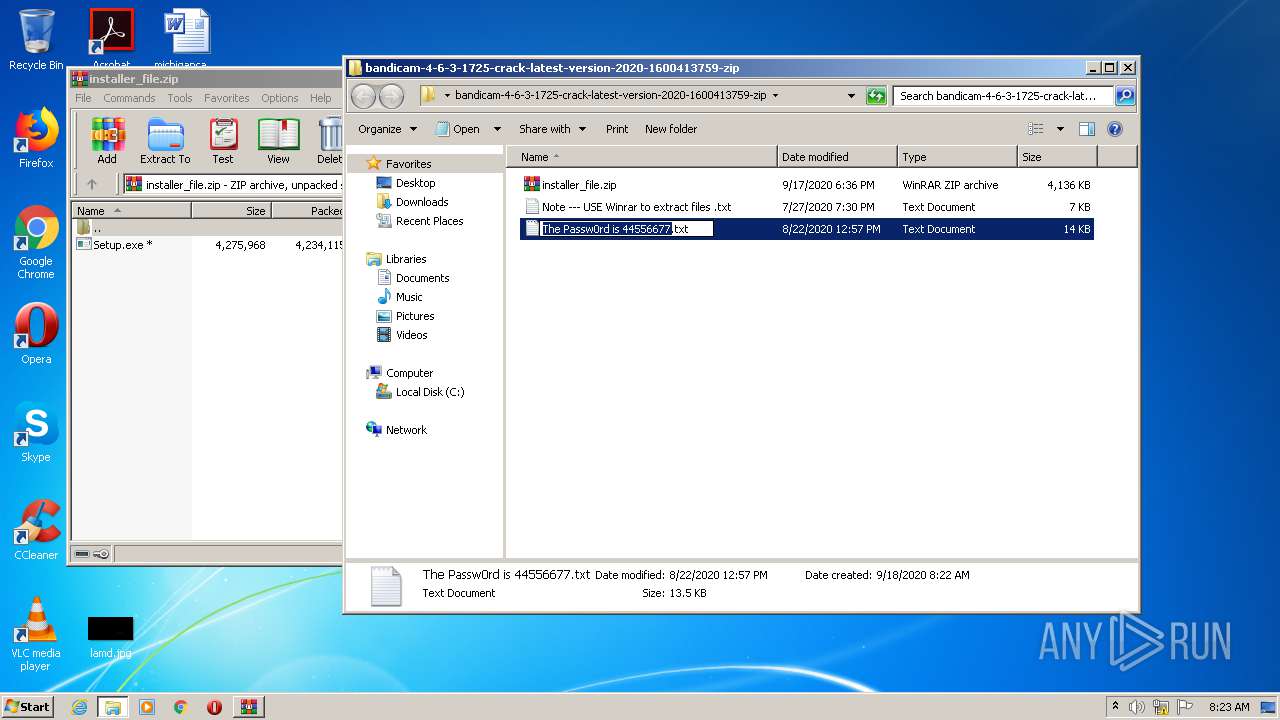Viewport: 1280px width, 720px height.
Task: Open the parent '..' folder in WinRAR
Action: (x=90, y=228)
